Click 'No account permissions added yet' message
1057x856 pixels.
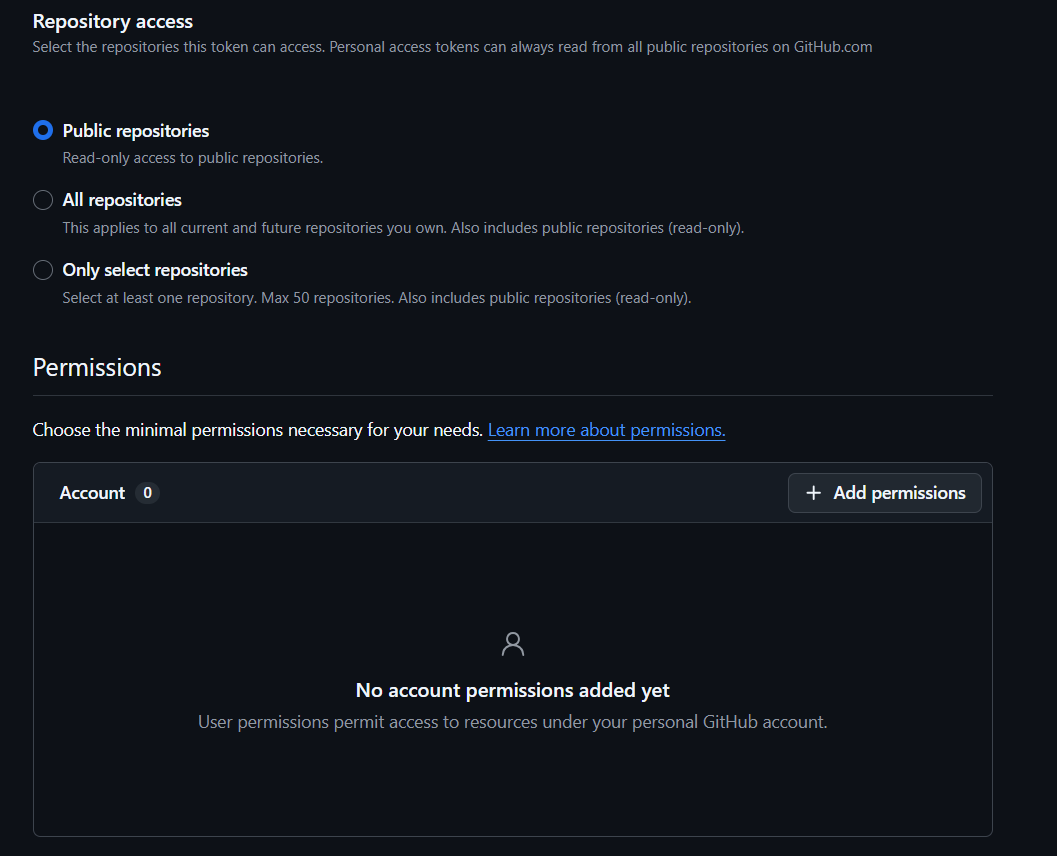[513, 690]
